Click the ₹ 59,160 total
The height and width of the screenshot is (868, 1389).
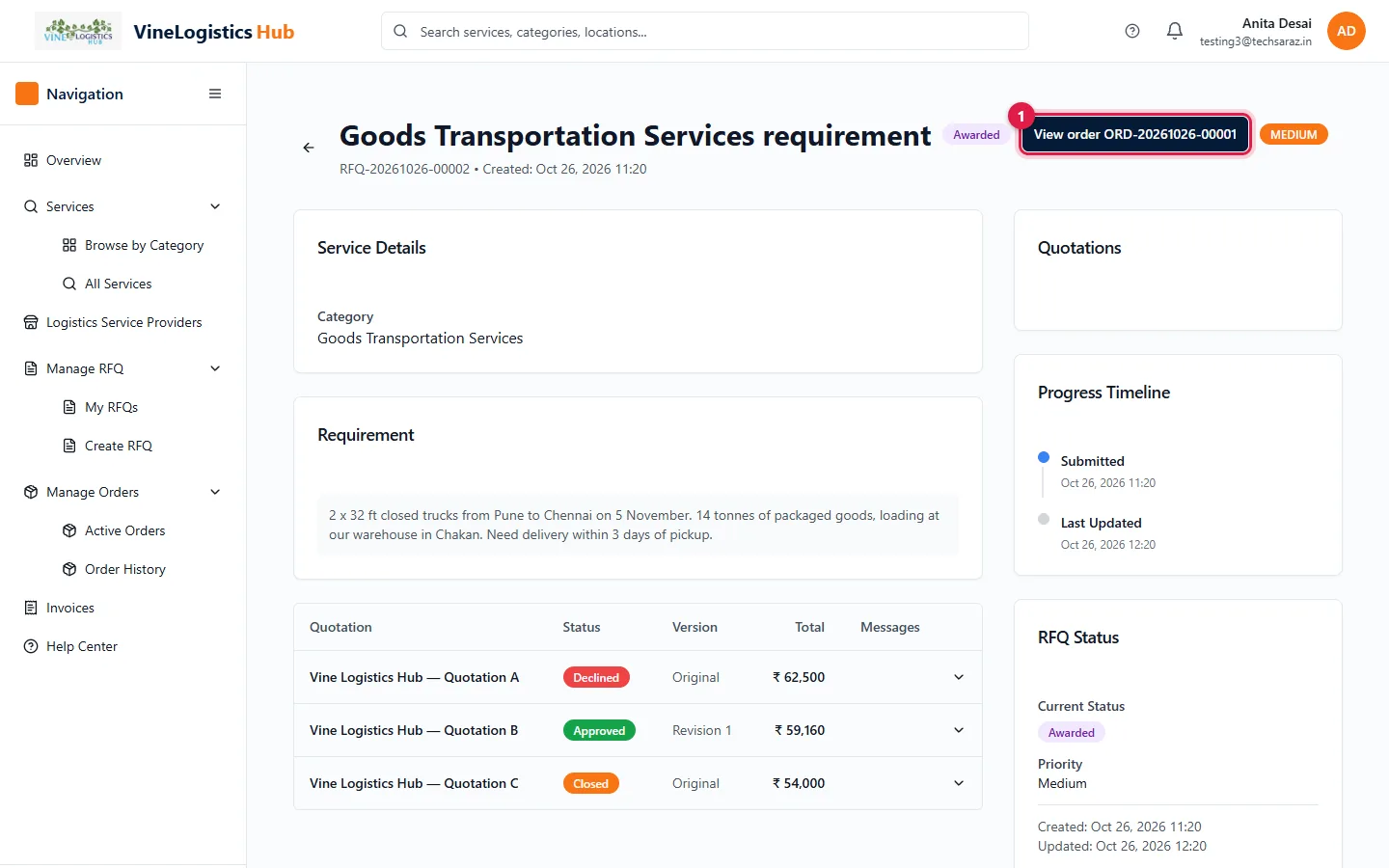800,730
